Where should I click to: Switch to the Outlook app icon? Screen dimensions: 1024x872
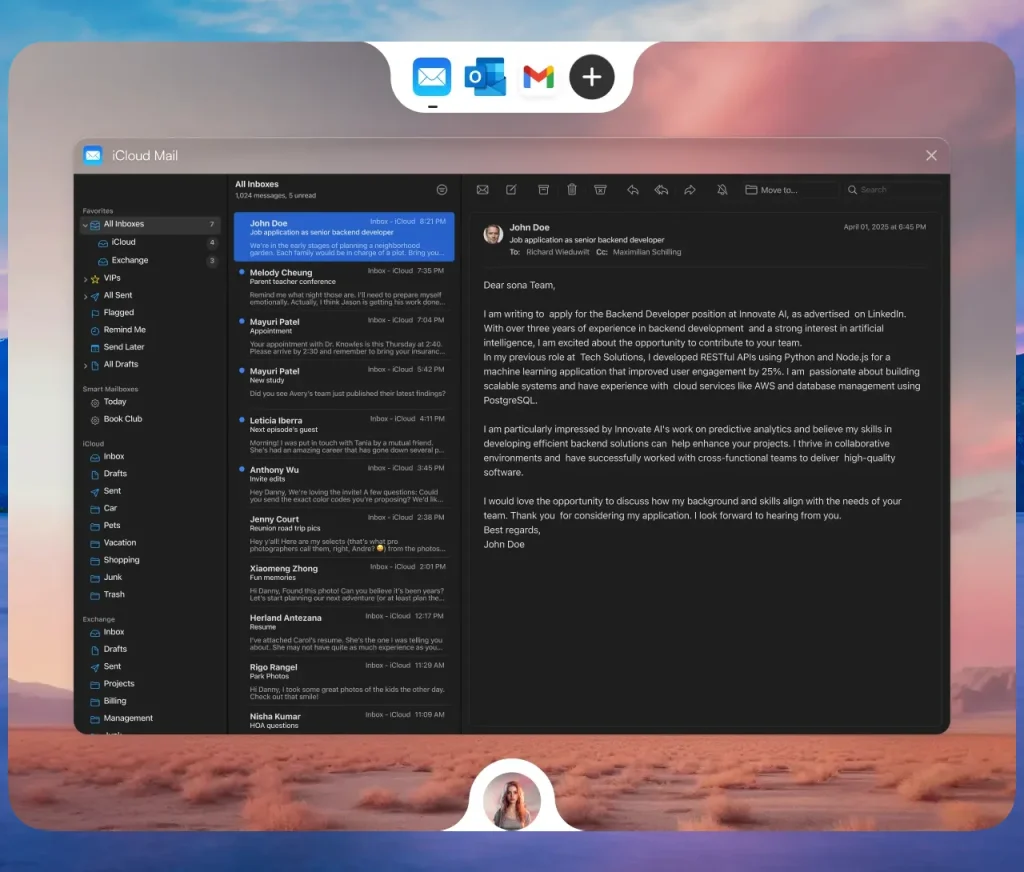pos(485,77)
